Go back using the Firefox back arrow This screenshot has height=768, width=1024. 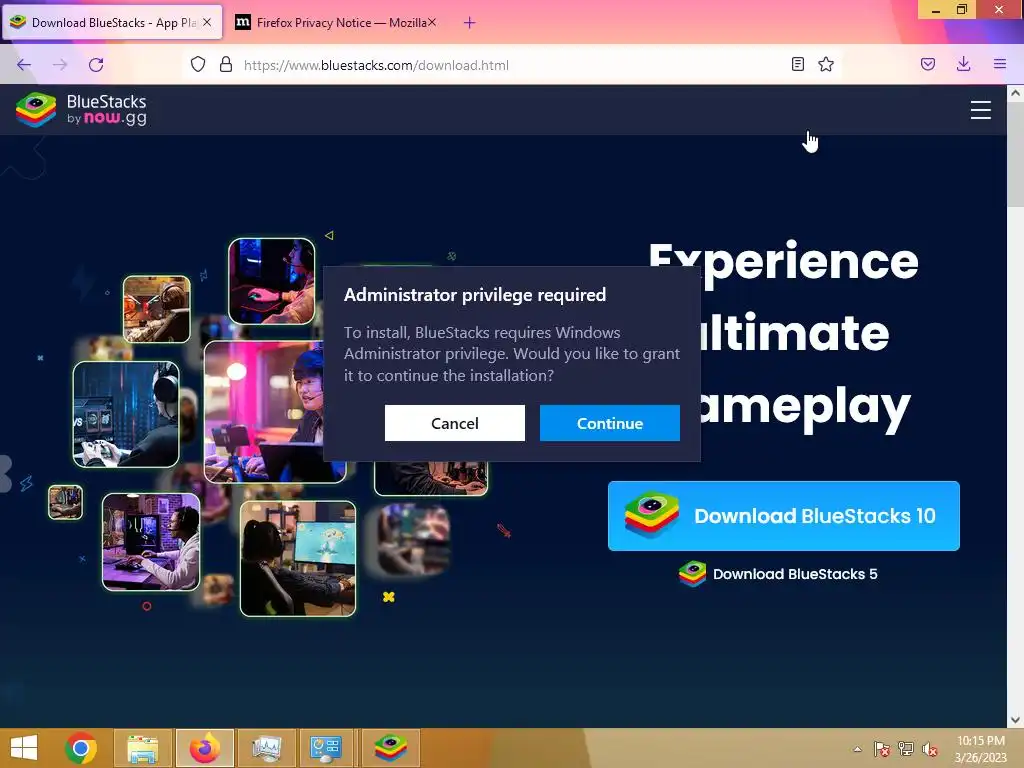[24, 65]
